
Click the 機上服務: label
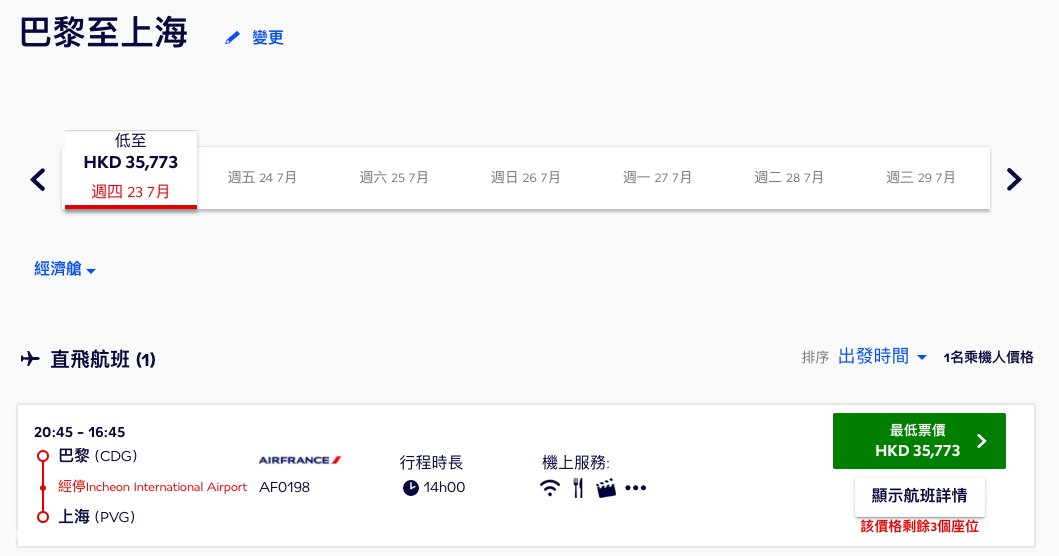tap(575, 463)
